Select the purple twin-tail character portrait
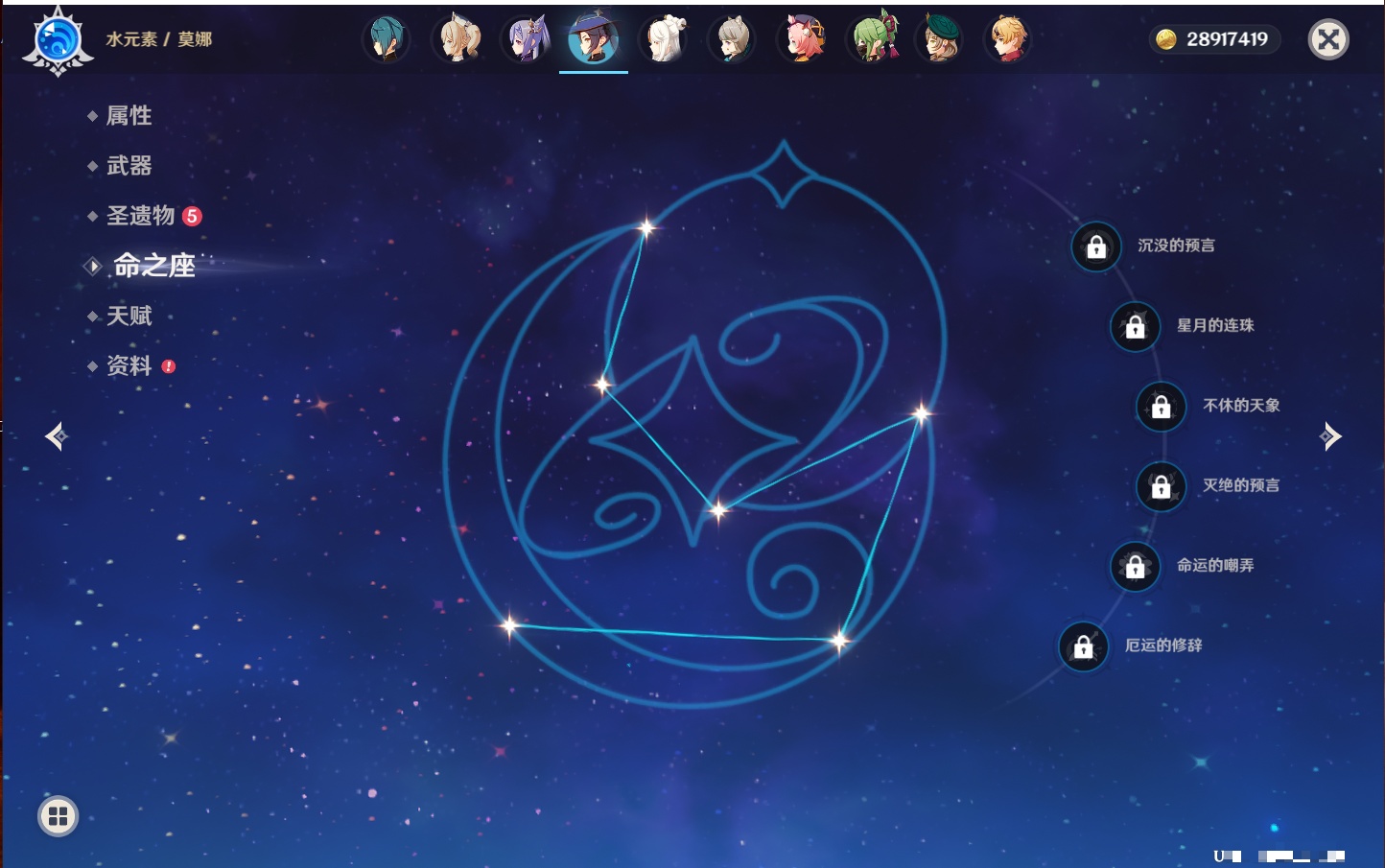 click(526, 39)
